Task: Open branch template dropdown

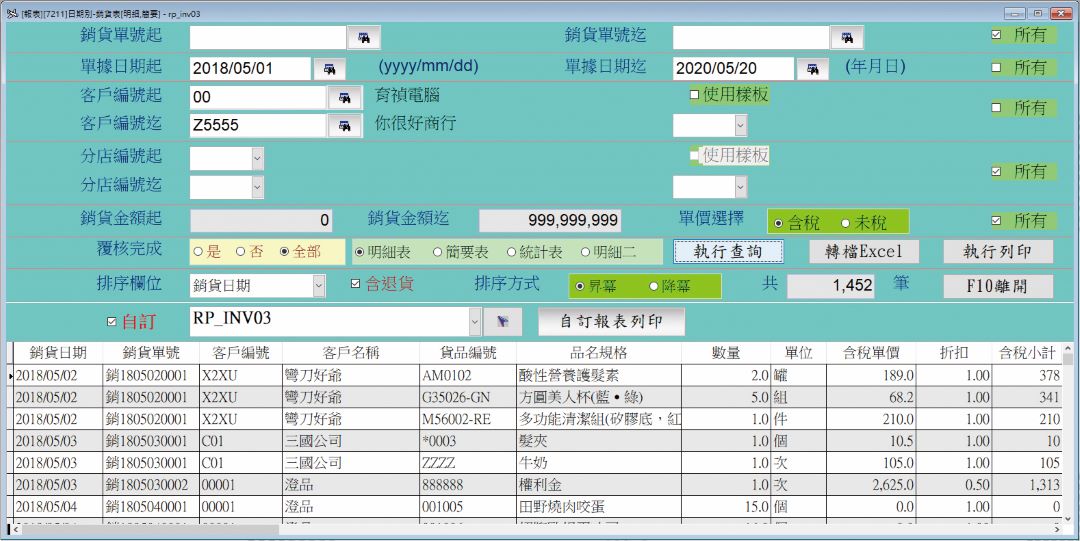Action: pos(740,186)
